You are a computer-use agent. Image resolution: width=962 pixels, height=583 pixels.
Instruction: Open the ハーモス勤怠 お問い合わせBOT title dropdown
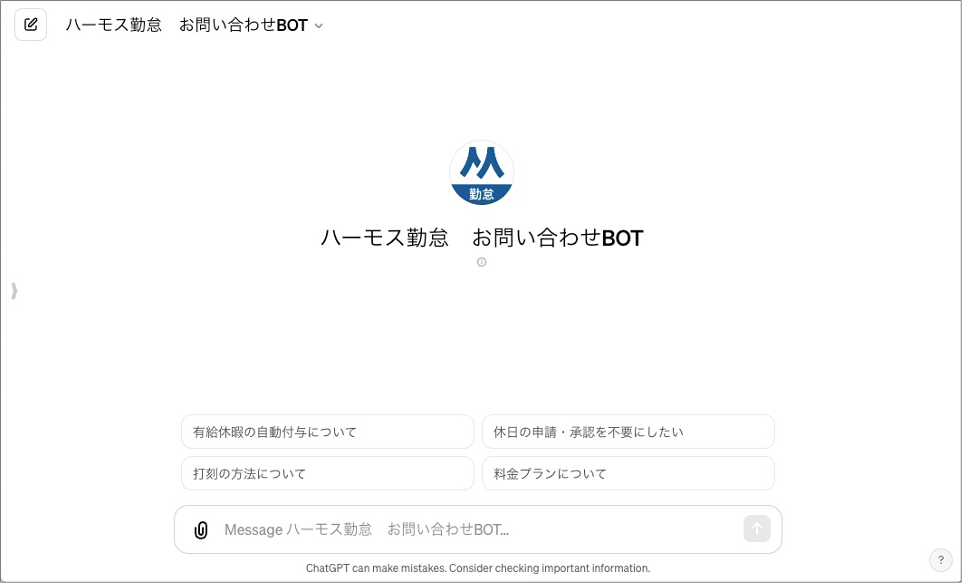click(x=194, y=25)
